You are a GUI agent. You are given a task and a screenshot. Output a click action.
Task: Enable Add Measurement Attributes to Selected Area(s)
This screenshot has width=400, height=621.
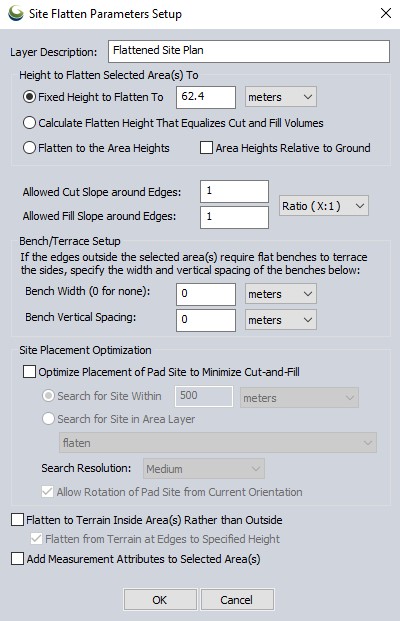(17, 559)
